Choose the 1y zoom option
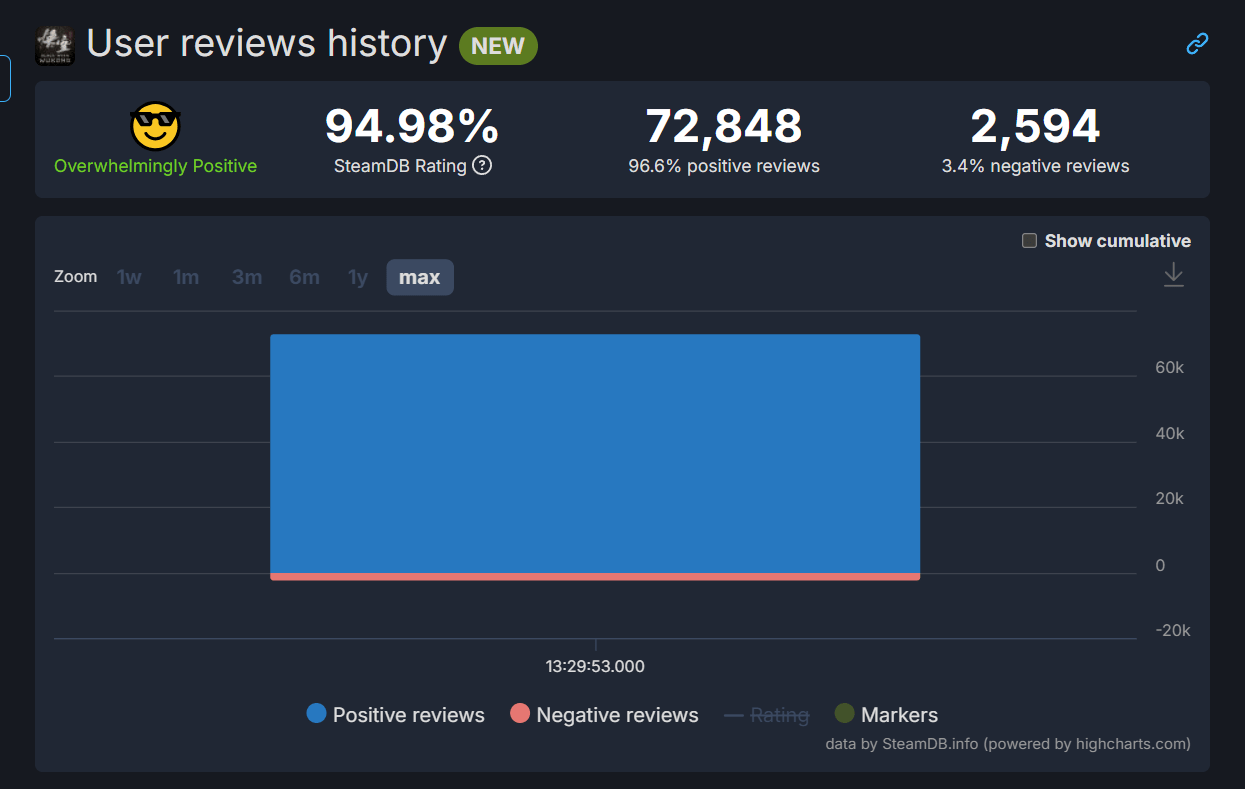 [x=358, y=277]
